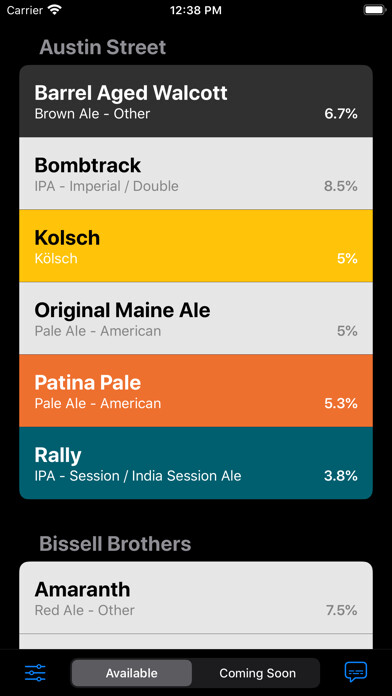Tap the 12:38 PM status bar clock
Screen dimensions: 392x696
click(196, 11)
